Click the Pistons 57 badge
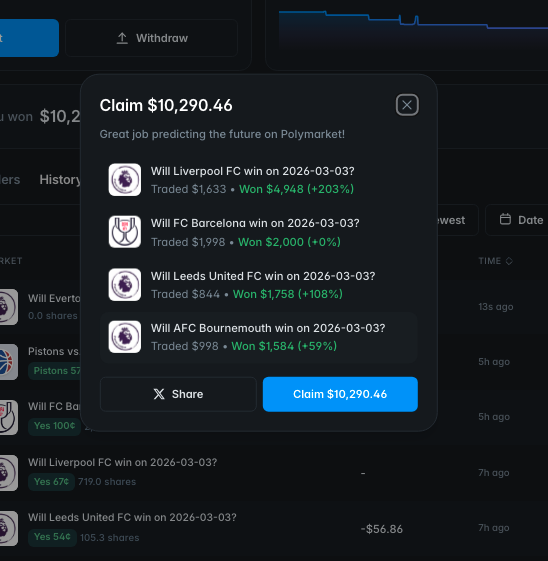Screen dimensions: 548x561 pos(55,371)
